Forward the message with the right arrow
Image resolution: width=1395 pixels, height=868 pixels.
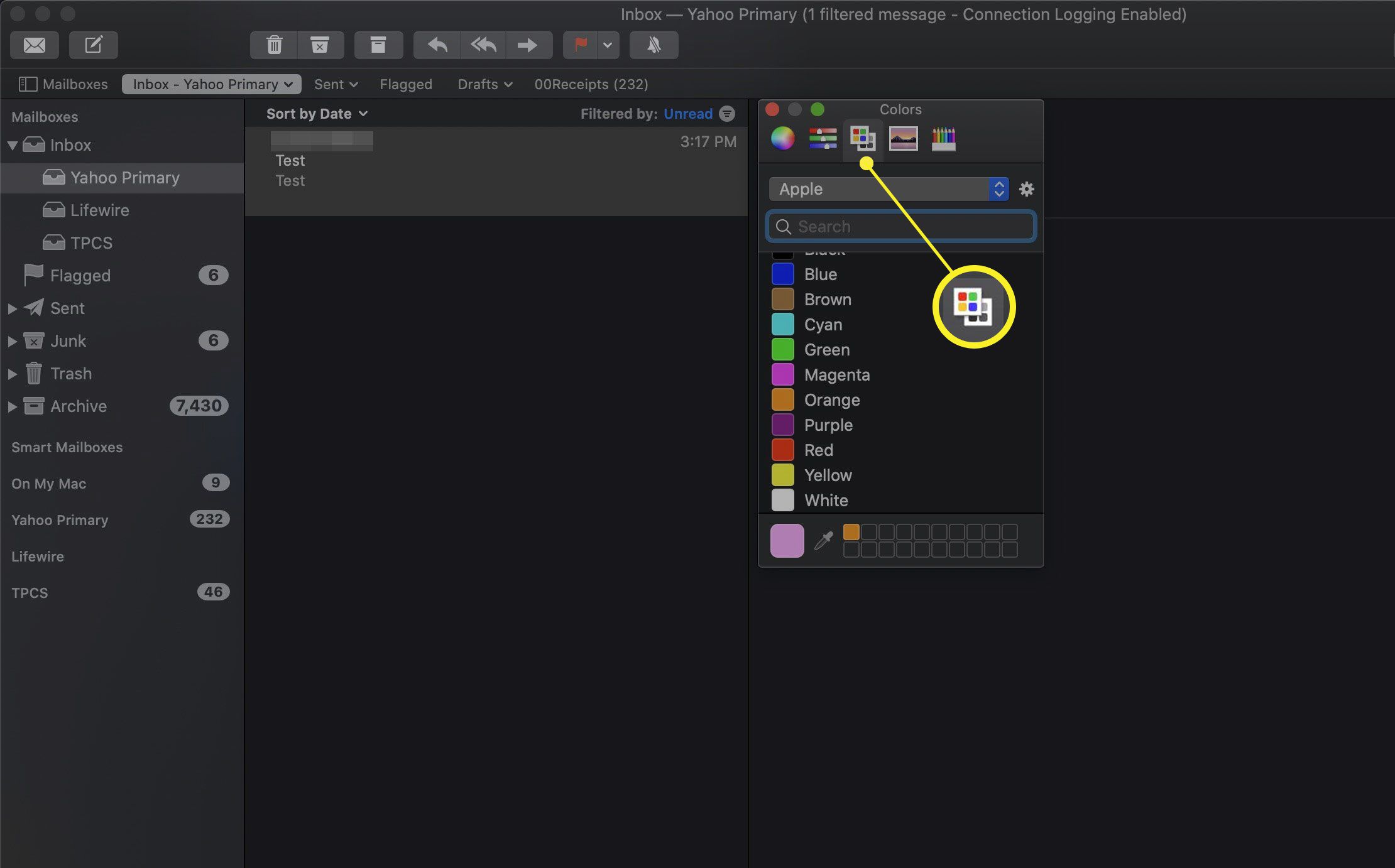coord(528,45)
